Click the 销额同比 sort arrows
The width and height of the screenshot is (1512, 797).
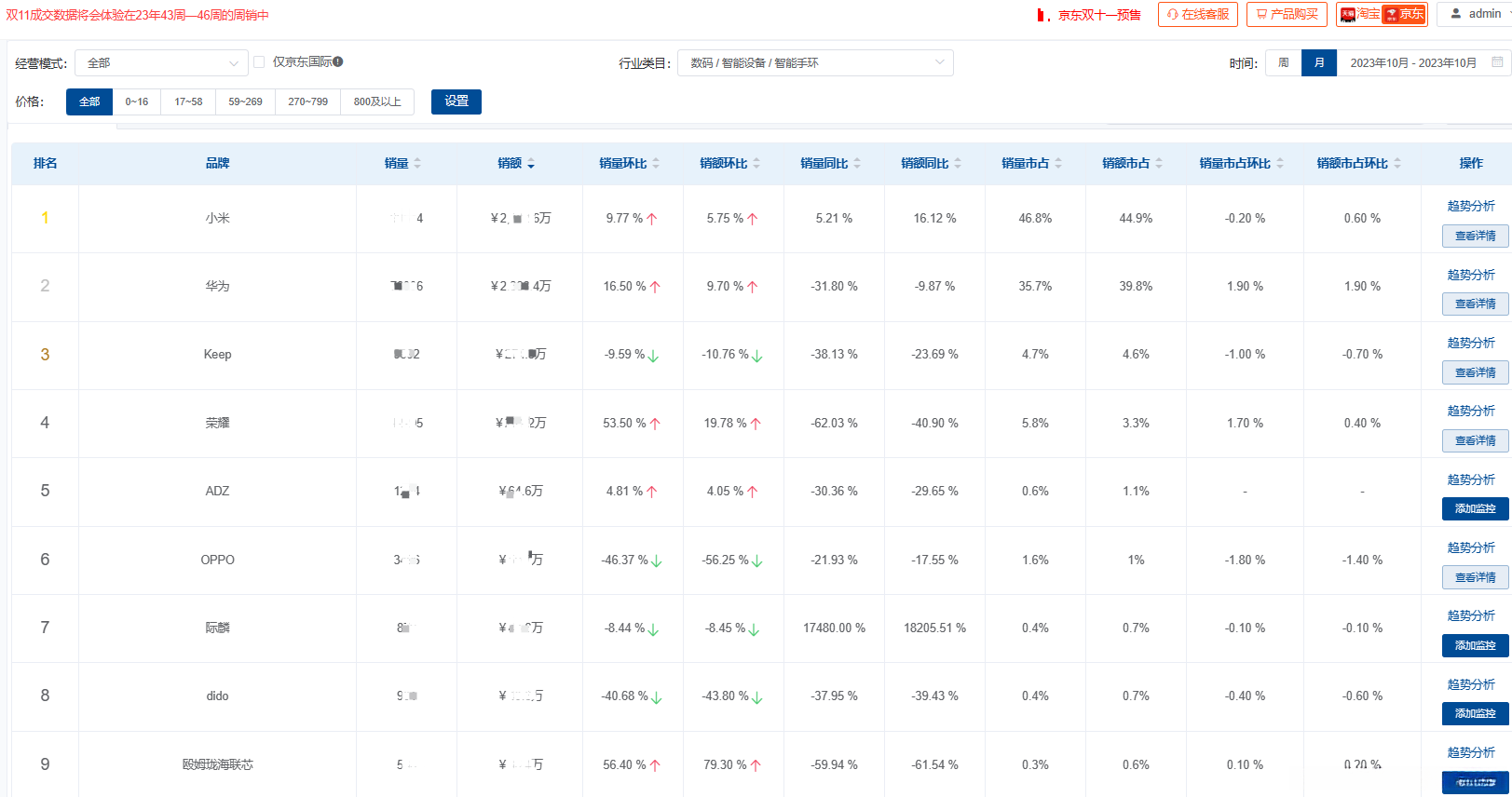[x=958, y=164]
